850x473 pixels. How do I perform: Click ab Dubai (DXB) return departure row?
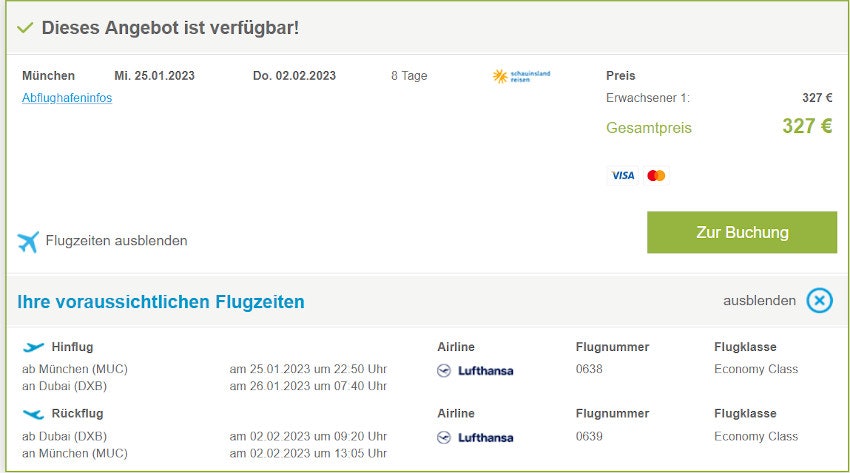(x=65, y=436)
